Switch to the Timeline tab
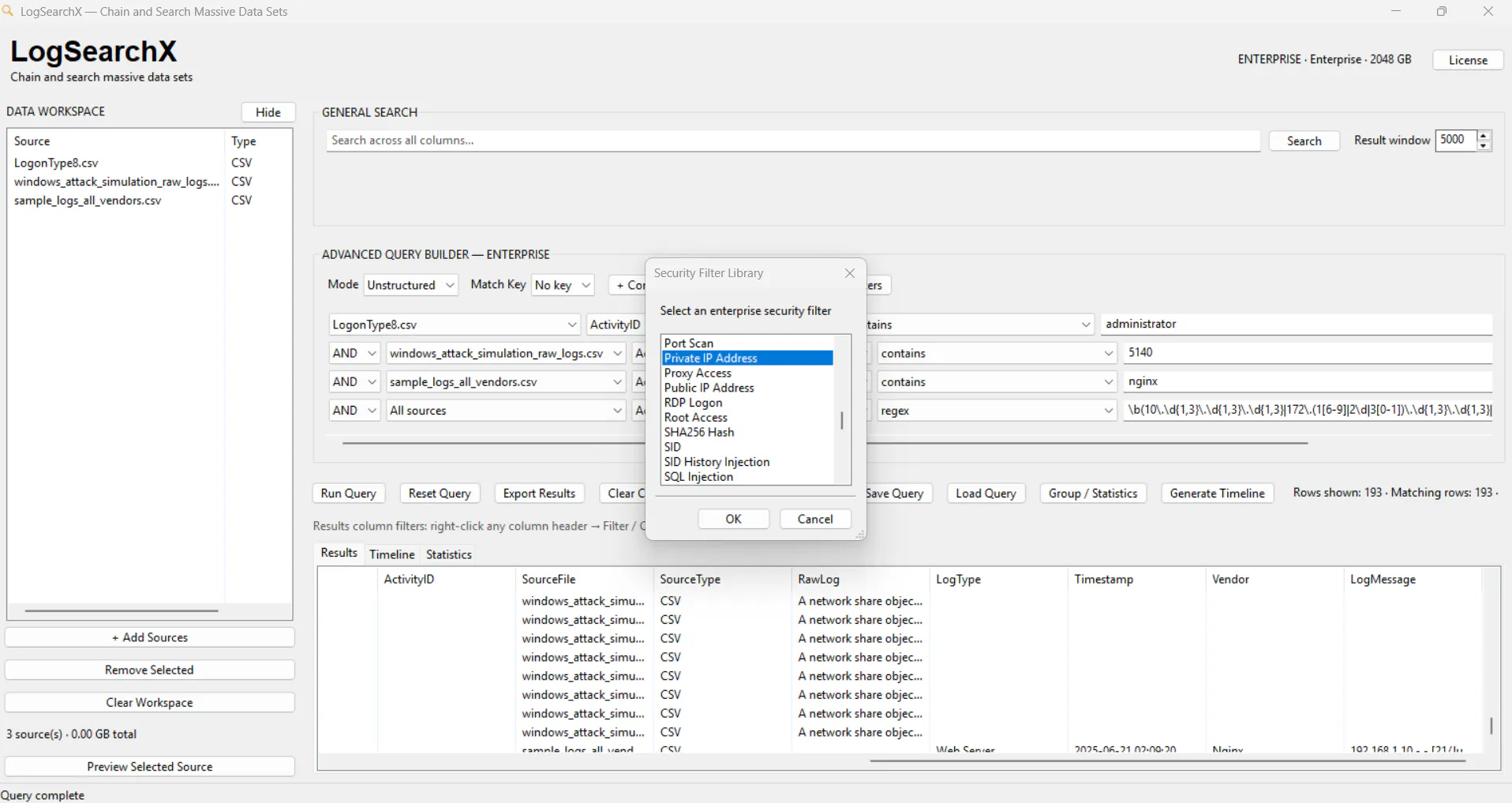The image size is (1512, 803). 391,554
